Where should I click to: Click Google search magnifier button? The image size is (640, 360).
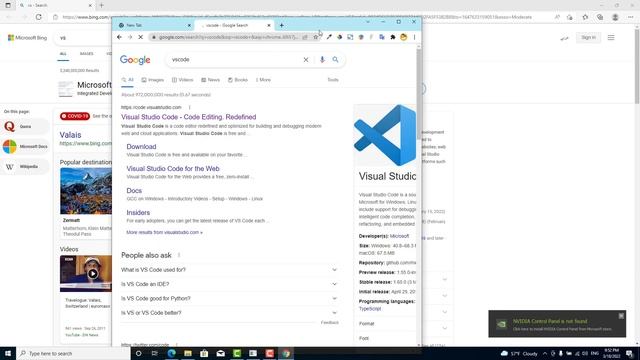point(335,60)
